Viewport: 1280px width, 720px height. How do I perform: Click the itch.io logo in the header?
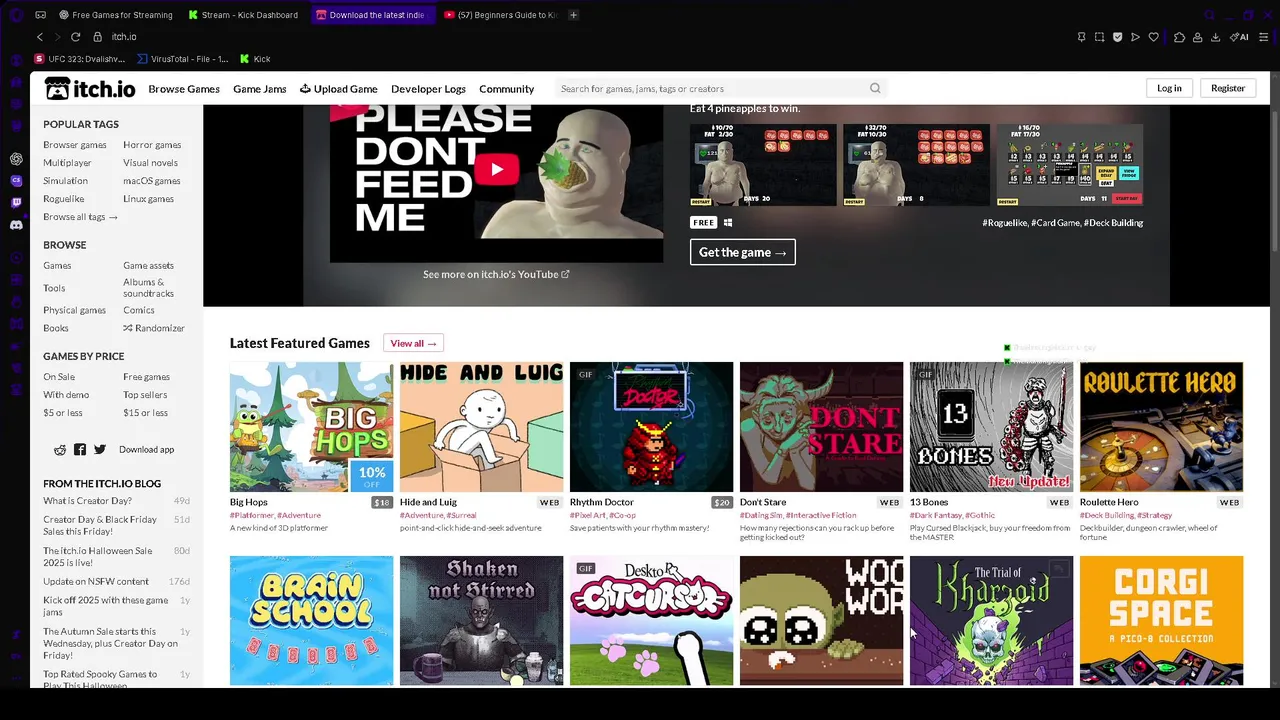(90, 89)
